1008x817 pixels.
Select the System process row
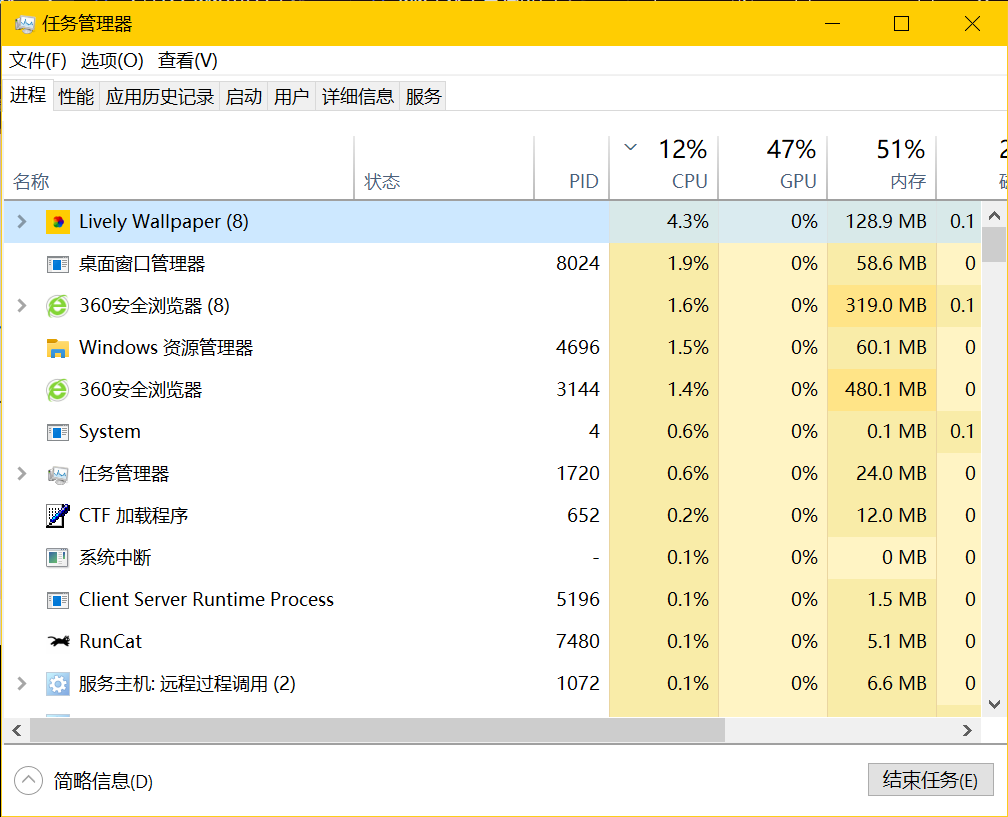[x=300, y=432]
